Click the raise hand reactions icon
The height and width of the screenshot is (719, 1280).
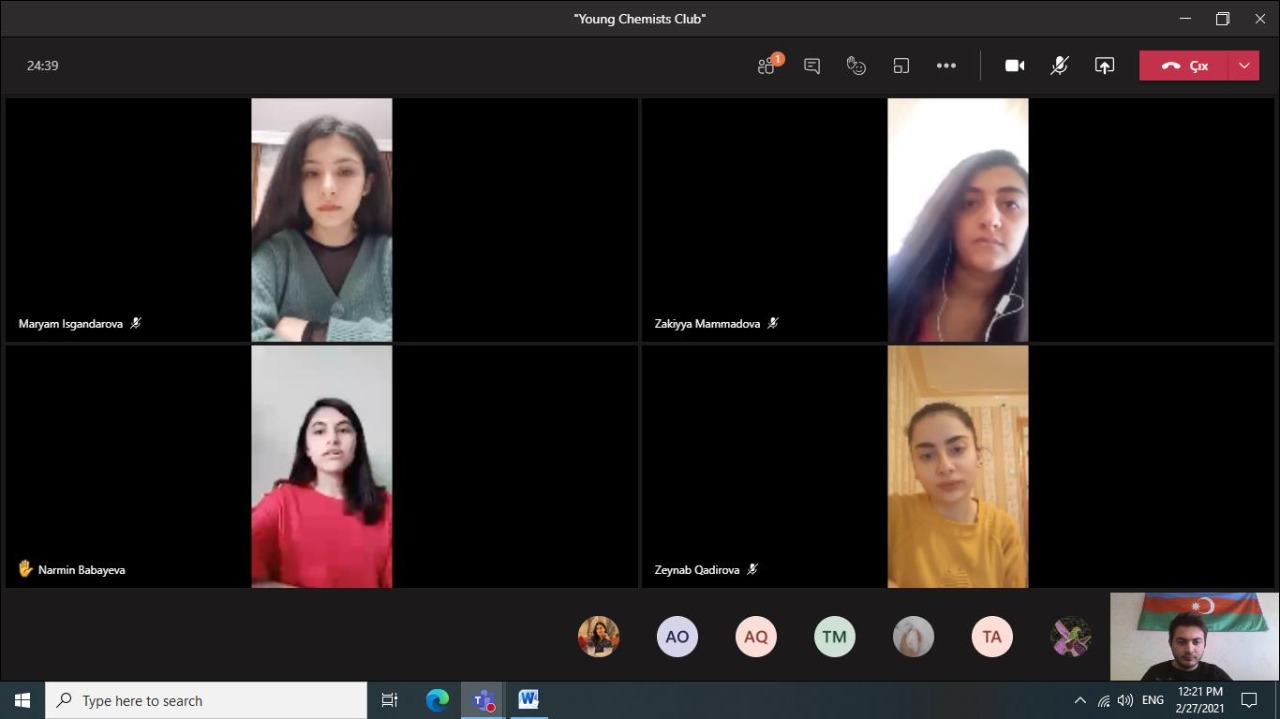[856, 66]
